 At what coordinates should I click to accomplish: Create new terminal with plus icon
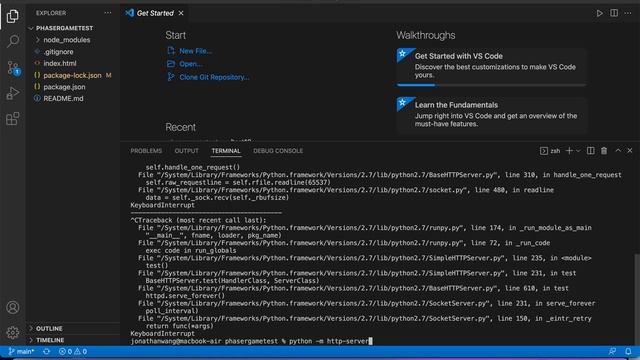[x=569, y=151]
